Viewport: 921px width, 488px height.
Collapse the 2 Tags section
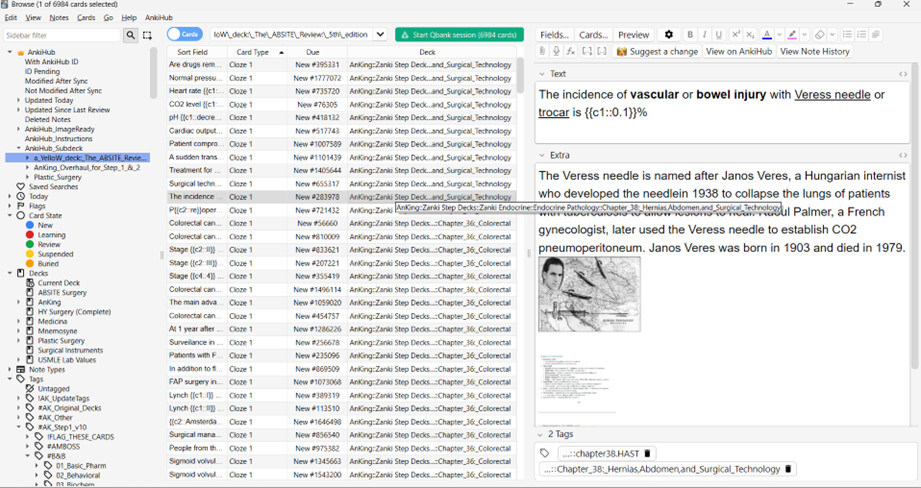click(x=542, y=435)
